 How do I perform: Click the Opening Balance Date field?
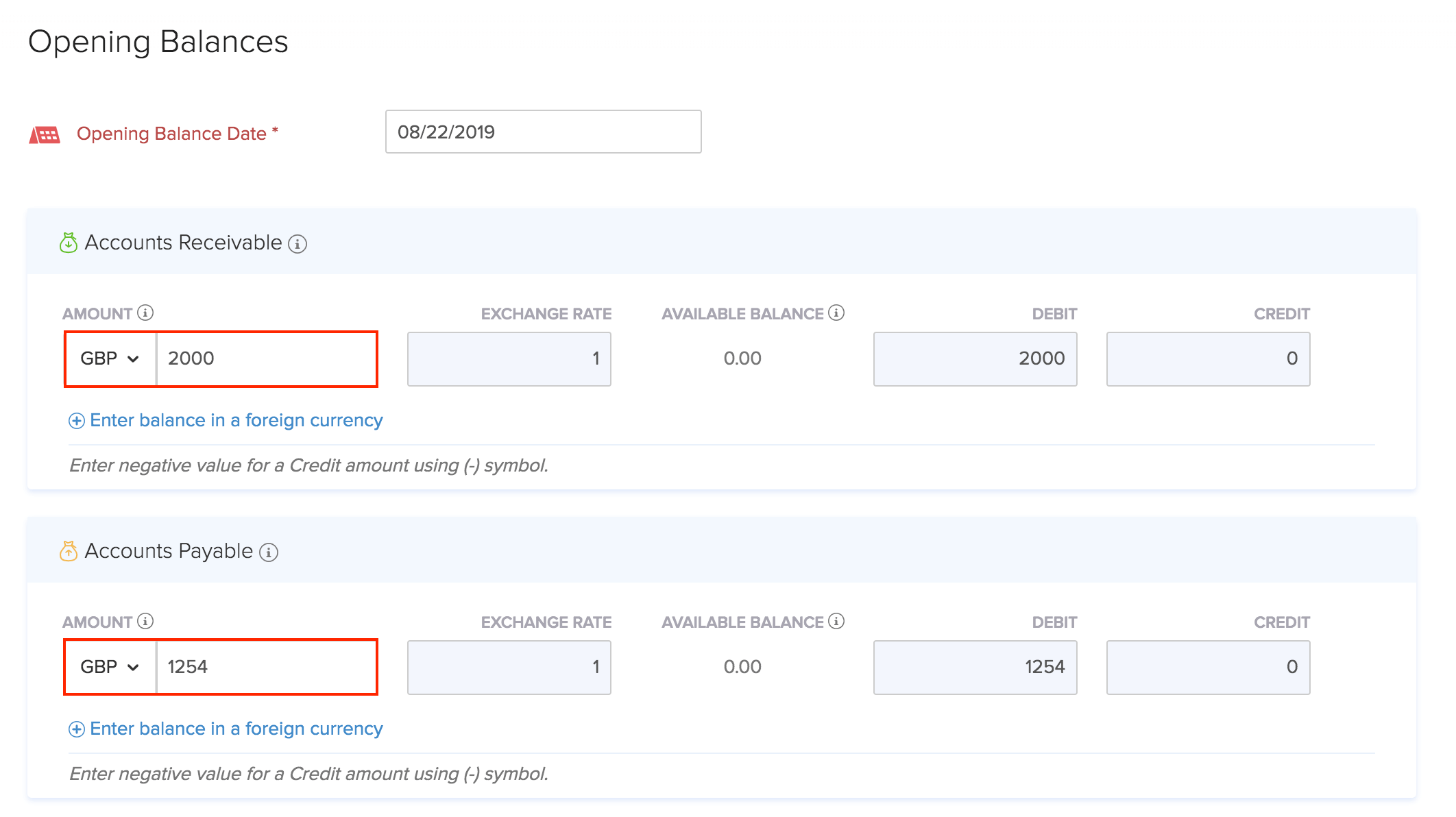point(543,132)
